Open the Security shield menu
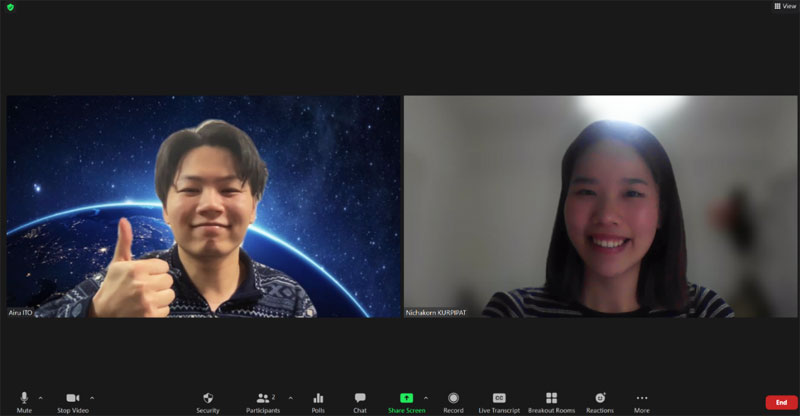 coord(208,402)
